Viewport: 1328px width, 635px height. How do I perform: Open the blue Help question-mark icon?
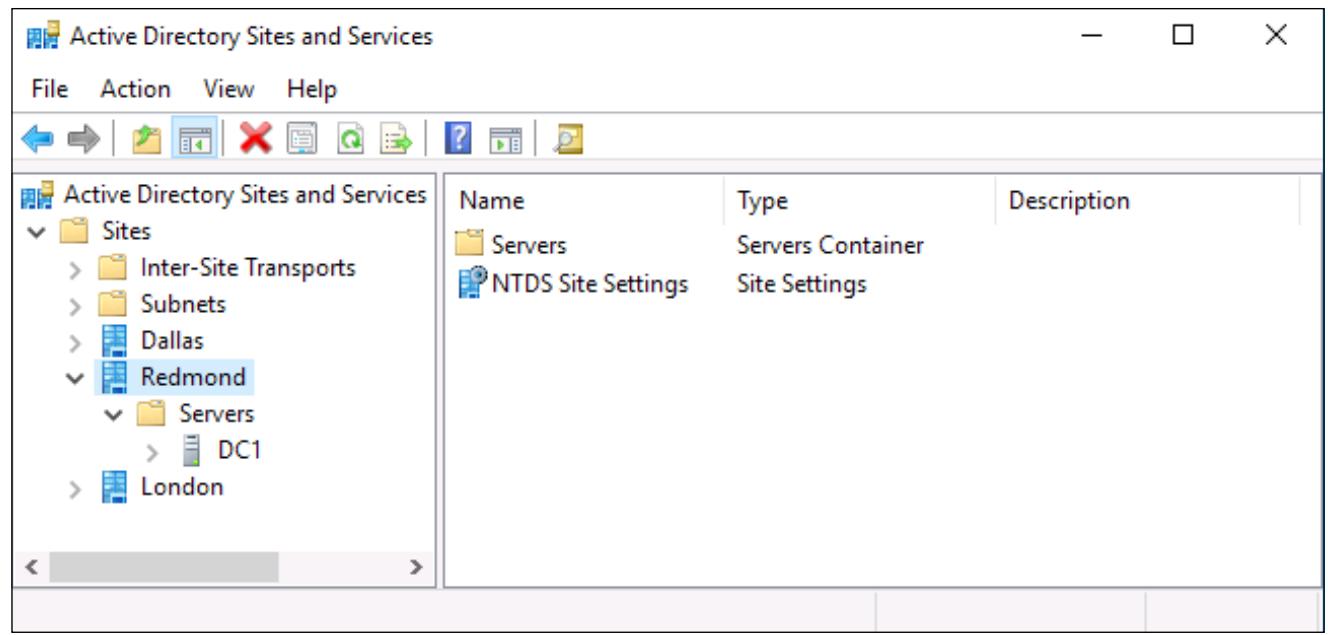click(x=457, y=139)
